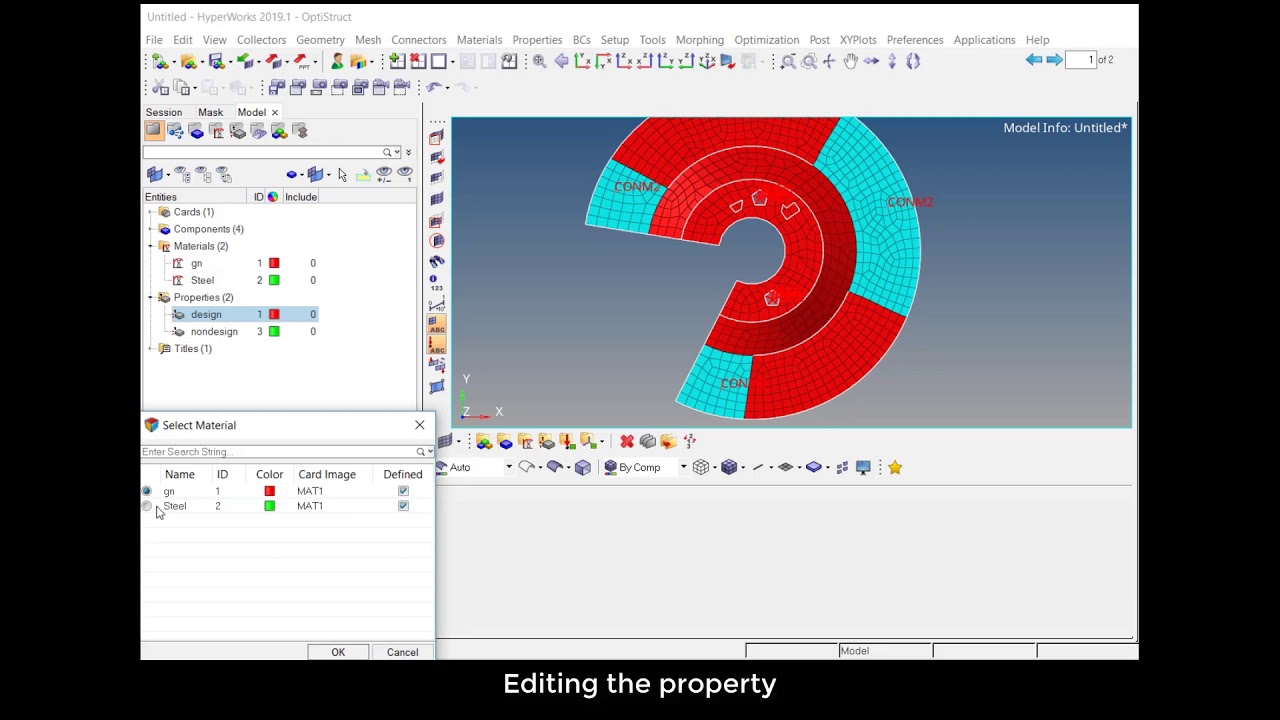The image size is (1280, 720).
Task: Switch to the Session tab
Action: pyautogui.click(x=164, y=112)
